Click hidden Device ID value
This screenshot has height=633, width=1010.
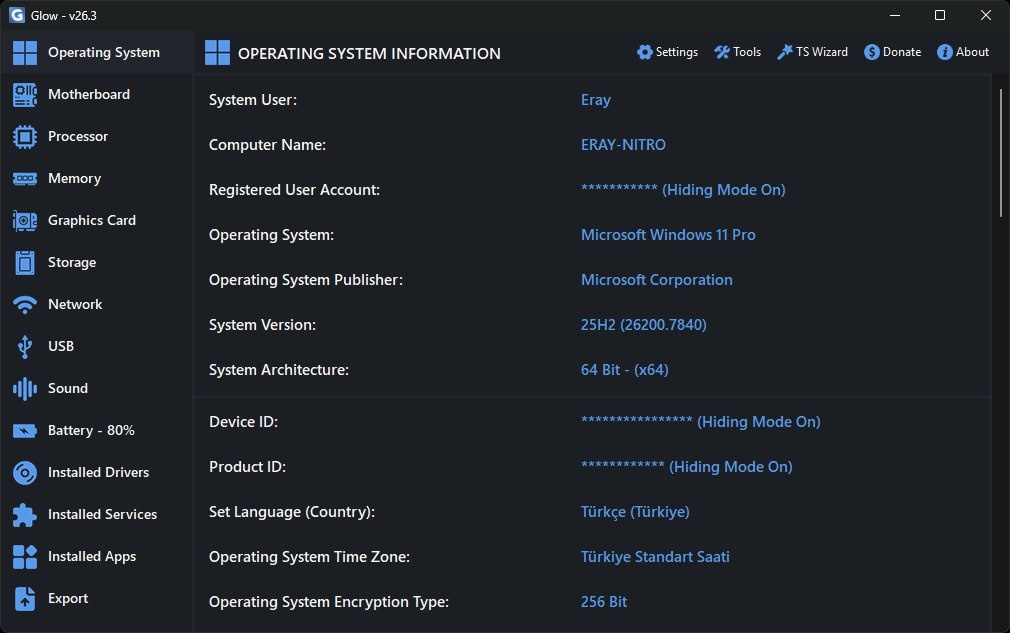(700, 422)
